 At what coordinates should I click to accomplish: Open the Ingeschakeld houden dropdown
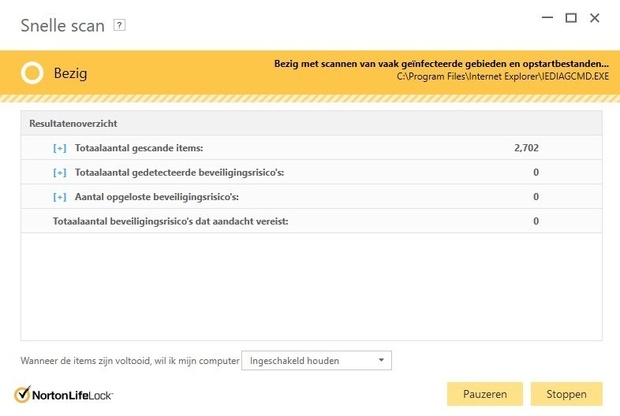[x=317, y=360]
